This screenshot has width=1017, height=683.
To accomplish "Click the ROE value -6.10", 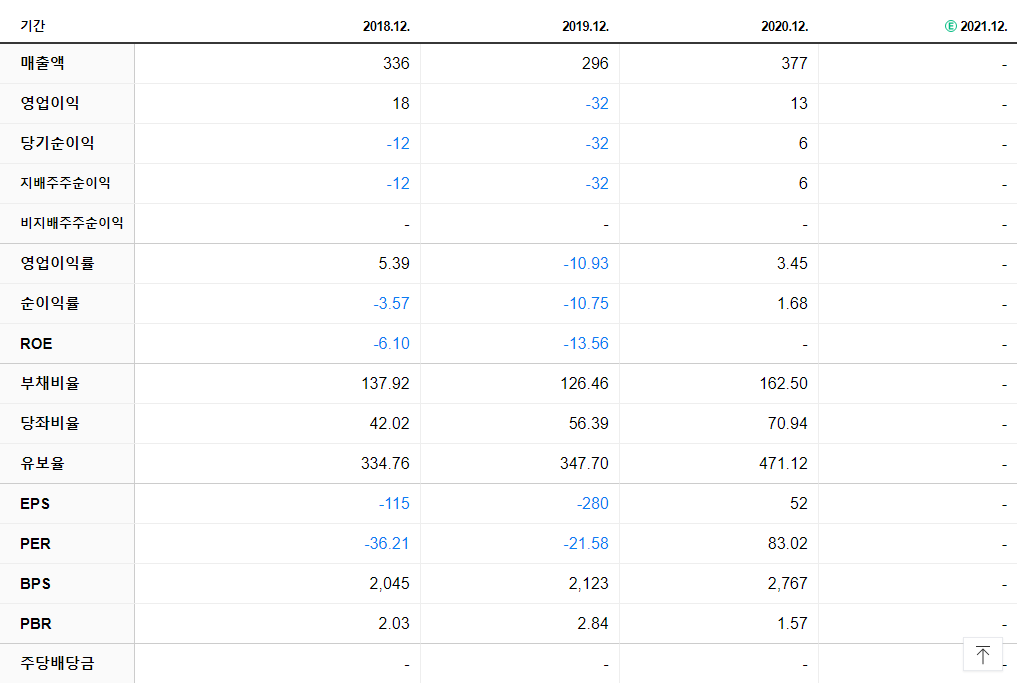I will pyautogui.click(x=391, y=344).
